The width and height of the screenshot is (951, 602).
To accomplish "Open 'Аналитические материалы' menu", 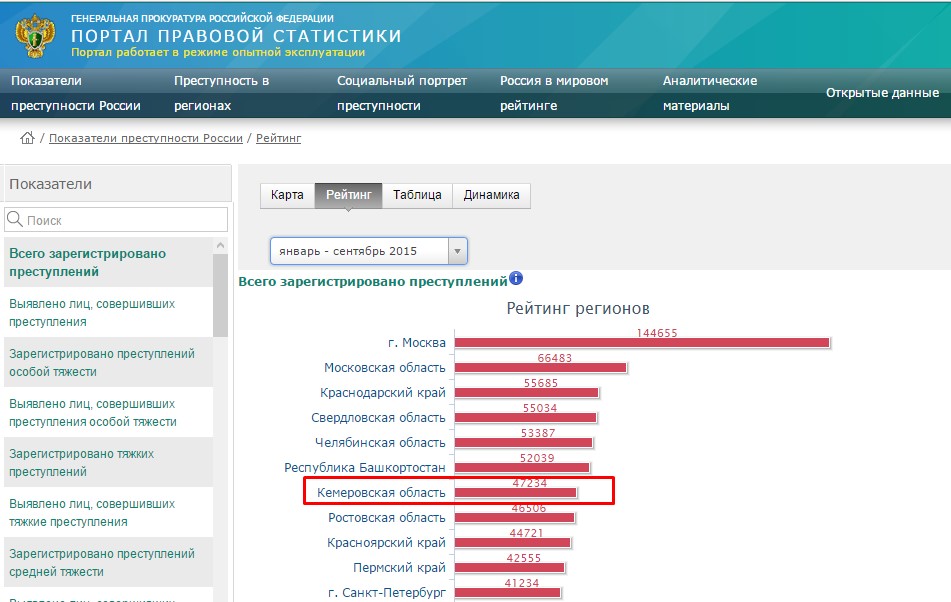I will [710, 93].
